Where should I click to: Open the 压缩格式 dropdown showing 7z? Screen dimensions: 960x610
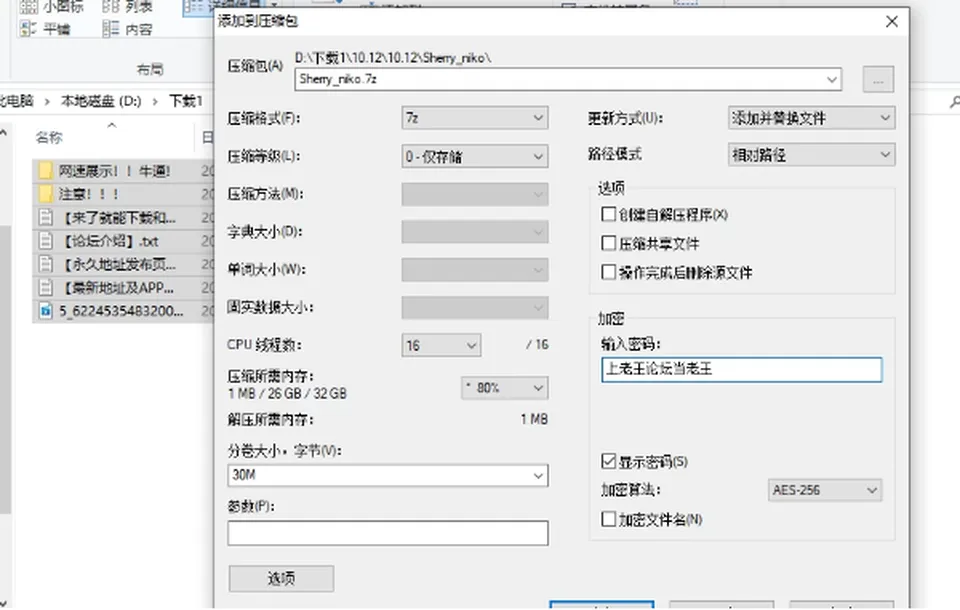tap(474, 118)
